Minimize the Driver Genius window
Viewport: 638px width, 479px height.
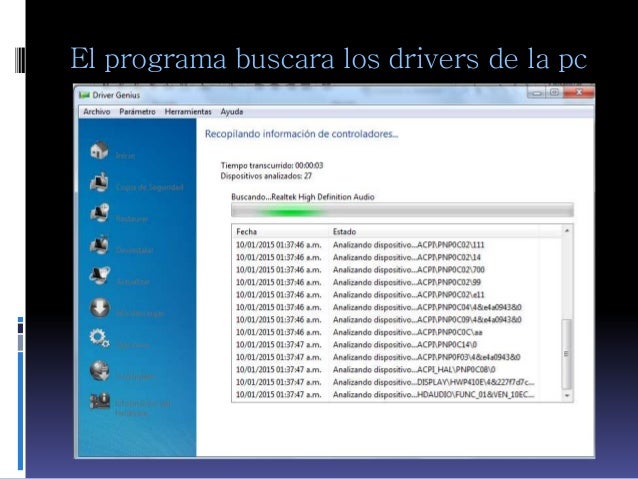coord(536,93)
